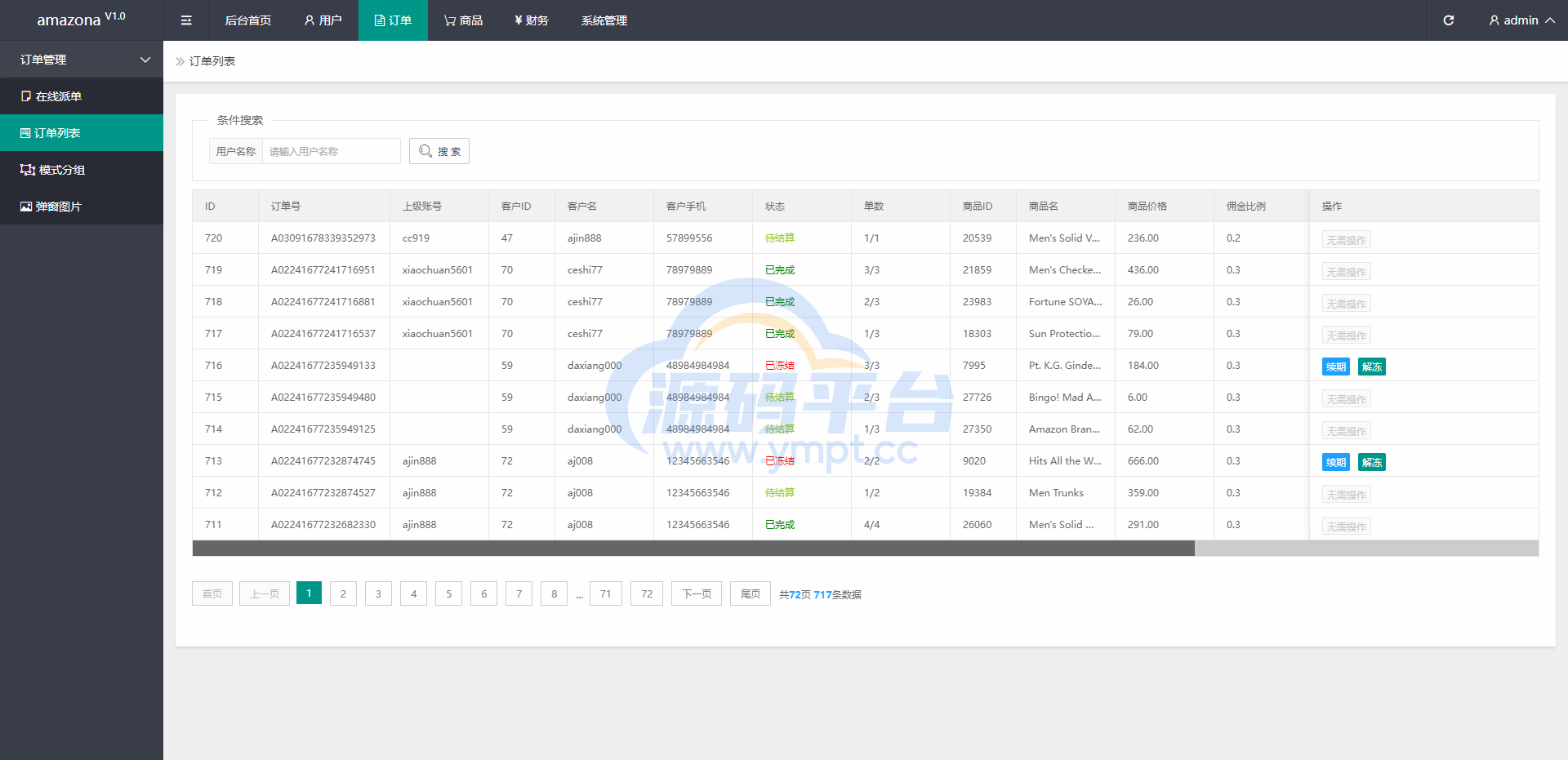This screenshot has height=760, width=1568.
Task: Go to page 4
Action: tap(413, 593)
